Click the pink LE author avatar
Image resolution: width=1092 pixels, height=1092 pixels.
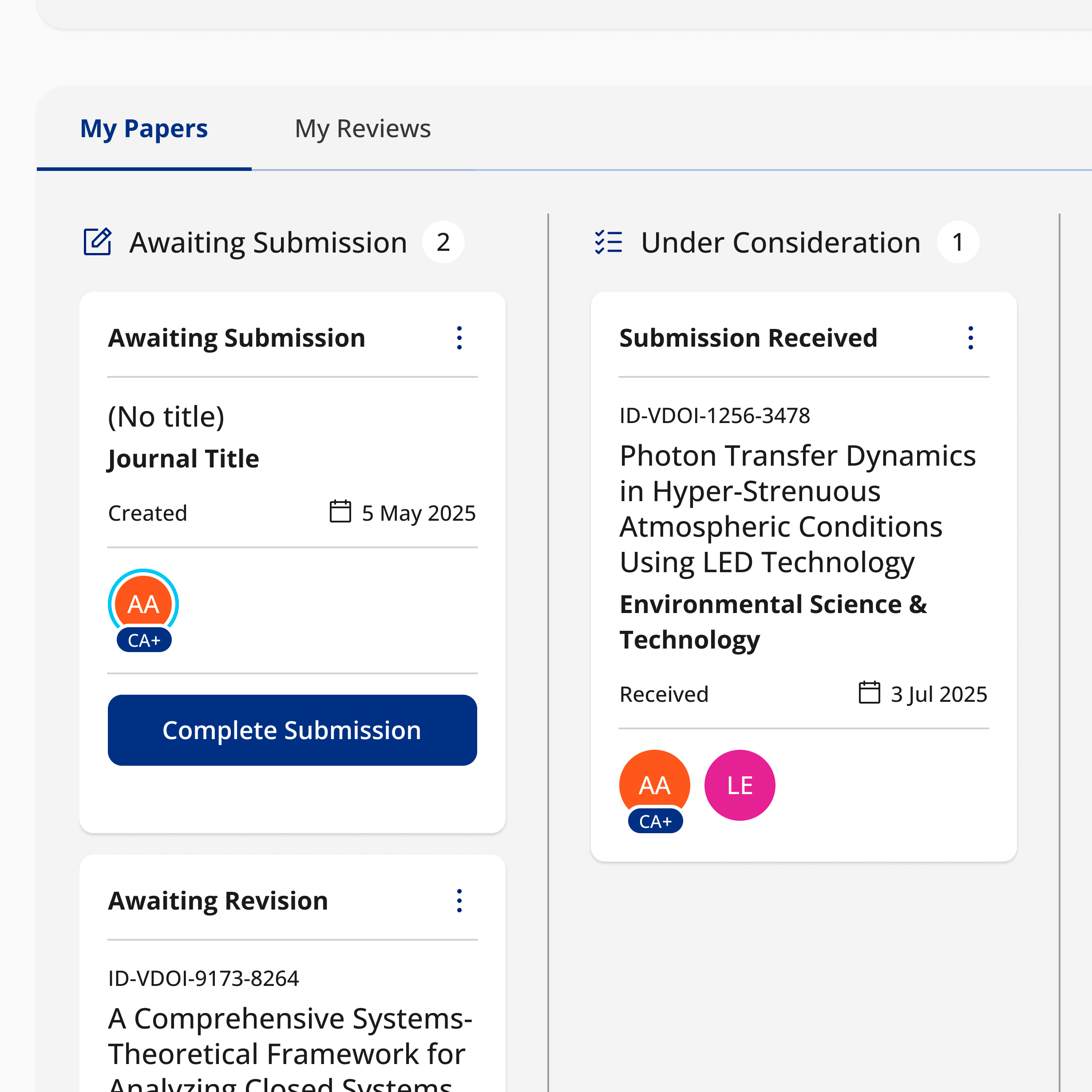739,785
